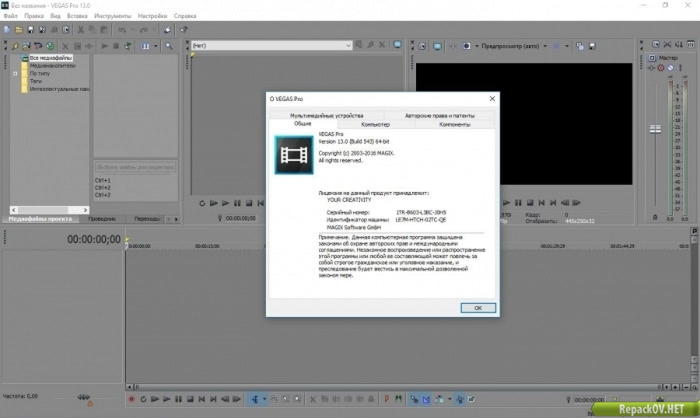Open Мультимедийные устройства tab in About dialog
Screen dimensions: 700x418
click(327, 116)
